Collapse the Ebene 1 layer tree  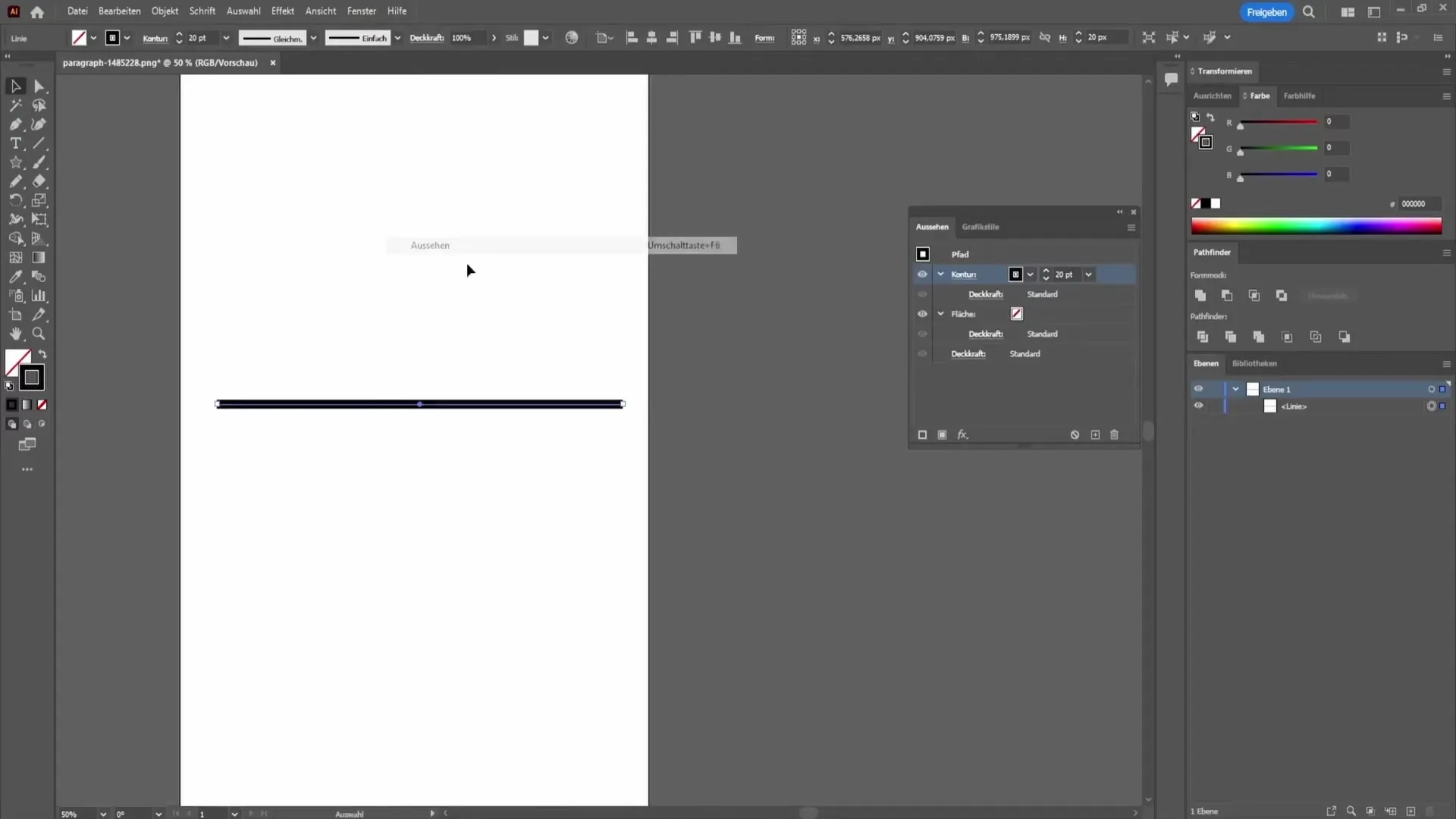(1235, 389)
